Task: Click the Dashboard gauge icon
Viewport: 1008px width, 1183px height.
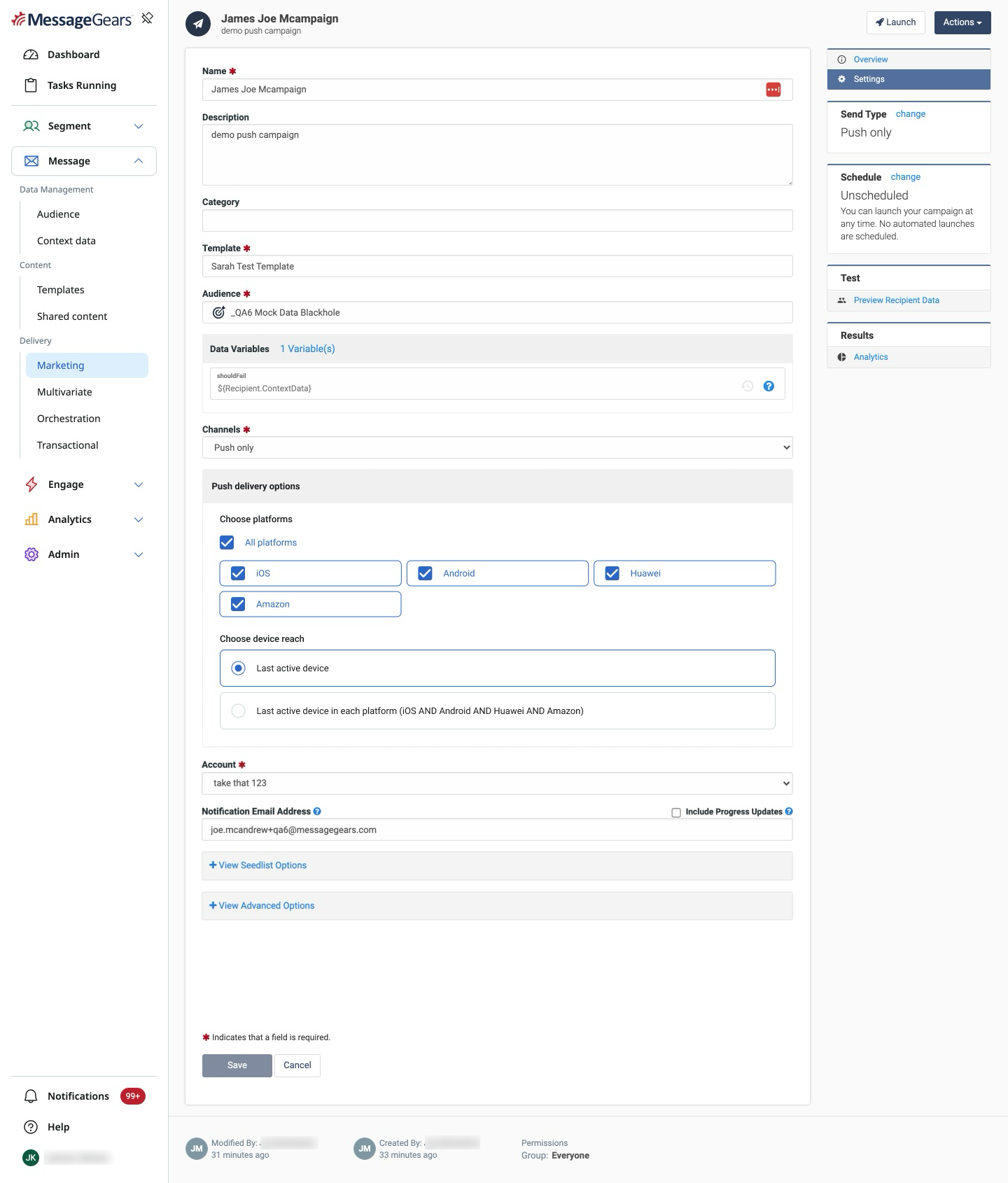Action: pyautogui.click(x=31, y=55)
